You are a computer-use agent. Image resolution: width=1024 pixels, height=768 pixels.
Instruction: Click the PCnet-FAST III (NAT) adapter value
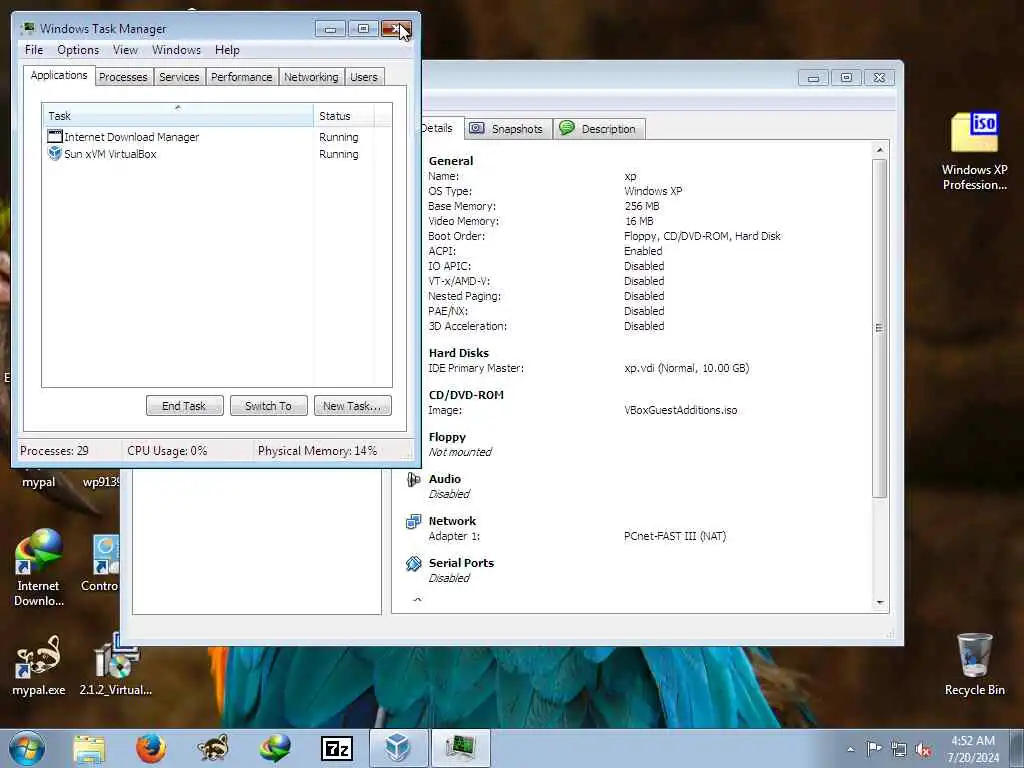(x=675, y=536)
